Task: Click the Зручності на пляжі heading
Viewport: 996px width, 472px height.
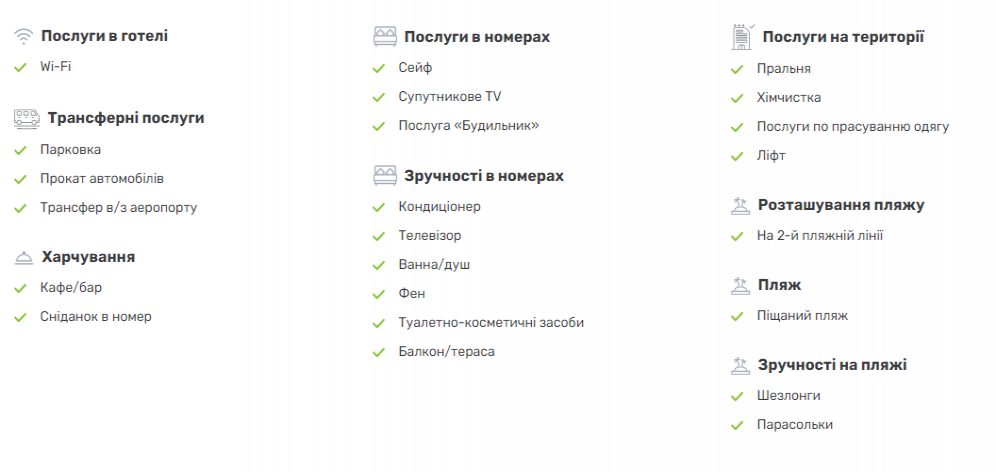Action: click(832, 365)
